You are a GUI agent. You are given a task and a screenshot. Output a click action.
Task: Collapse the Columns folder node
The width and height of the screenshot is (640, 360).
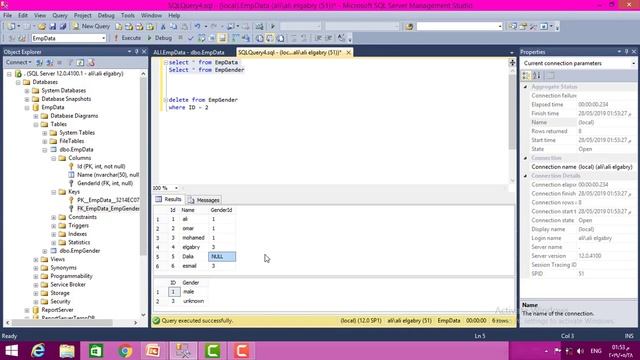coord(53,158)
